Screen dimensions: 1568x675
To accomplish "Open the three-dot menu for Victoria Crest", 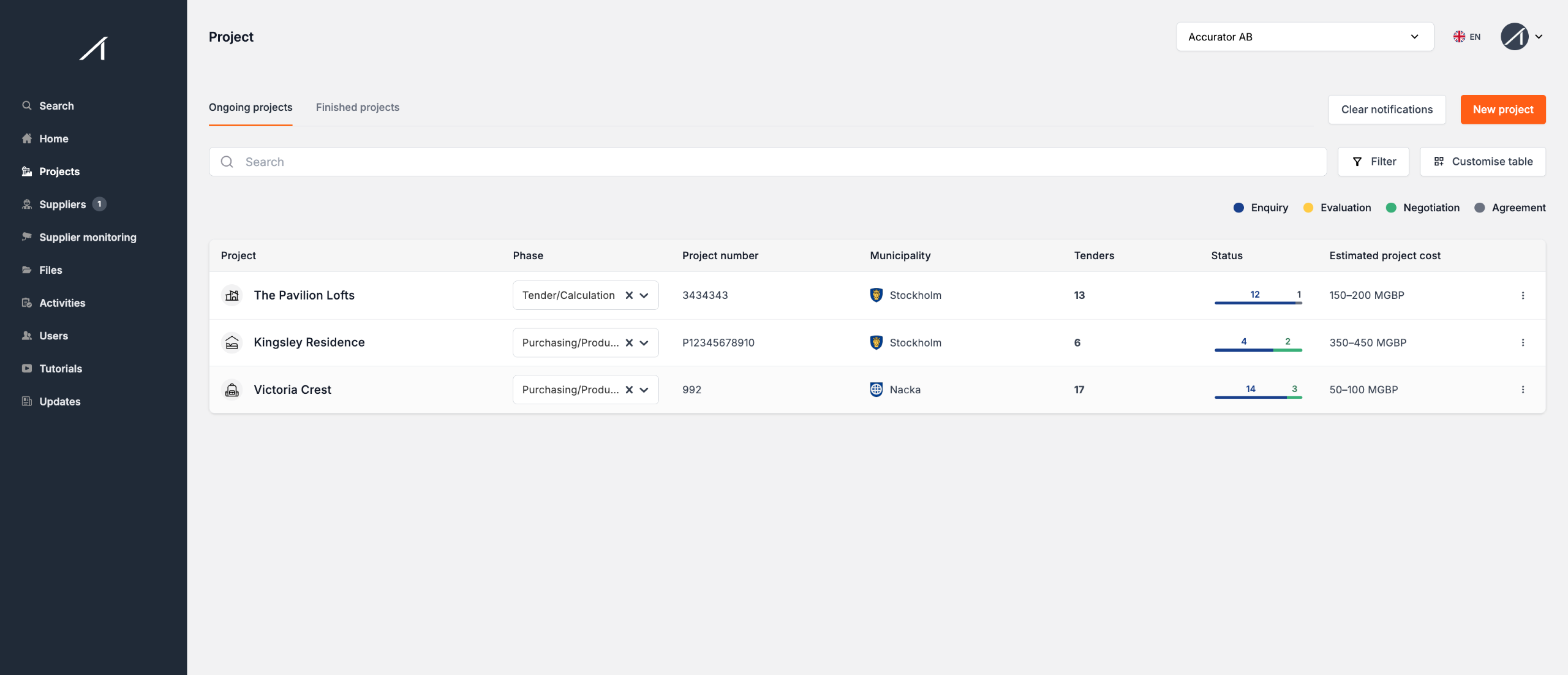I will (1523, 390).
